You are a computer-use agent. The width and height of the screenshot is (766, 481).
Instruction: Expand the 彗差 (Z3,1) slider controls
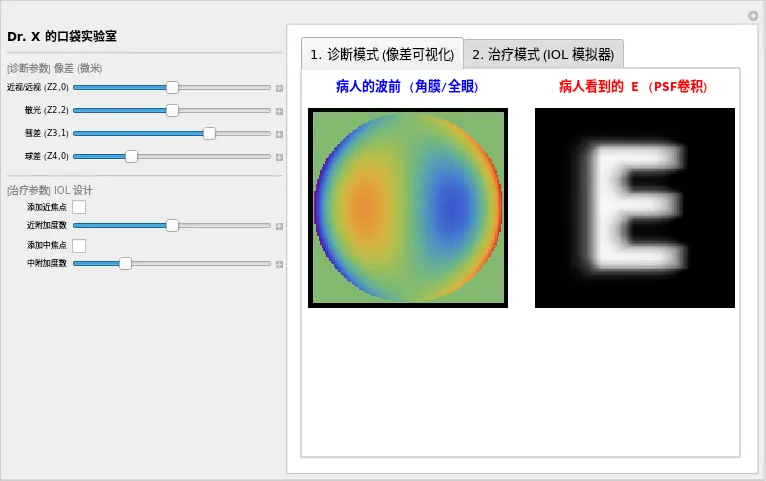[279, 134]
